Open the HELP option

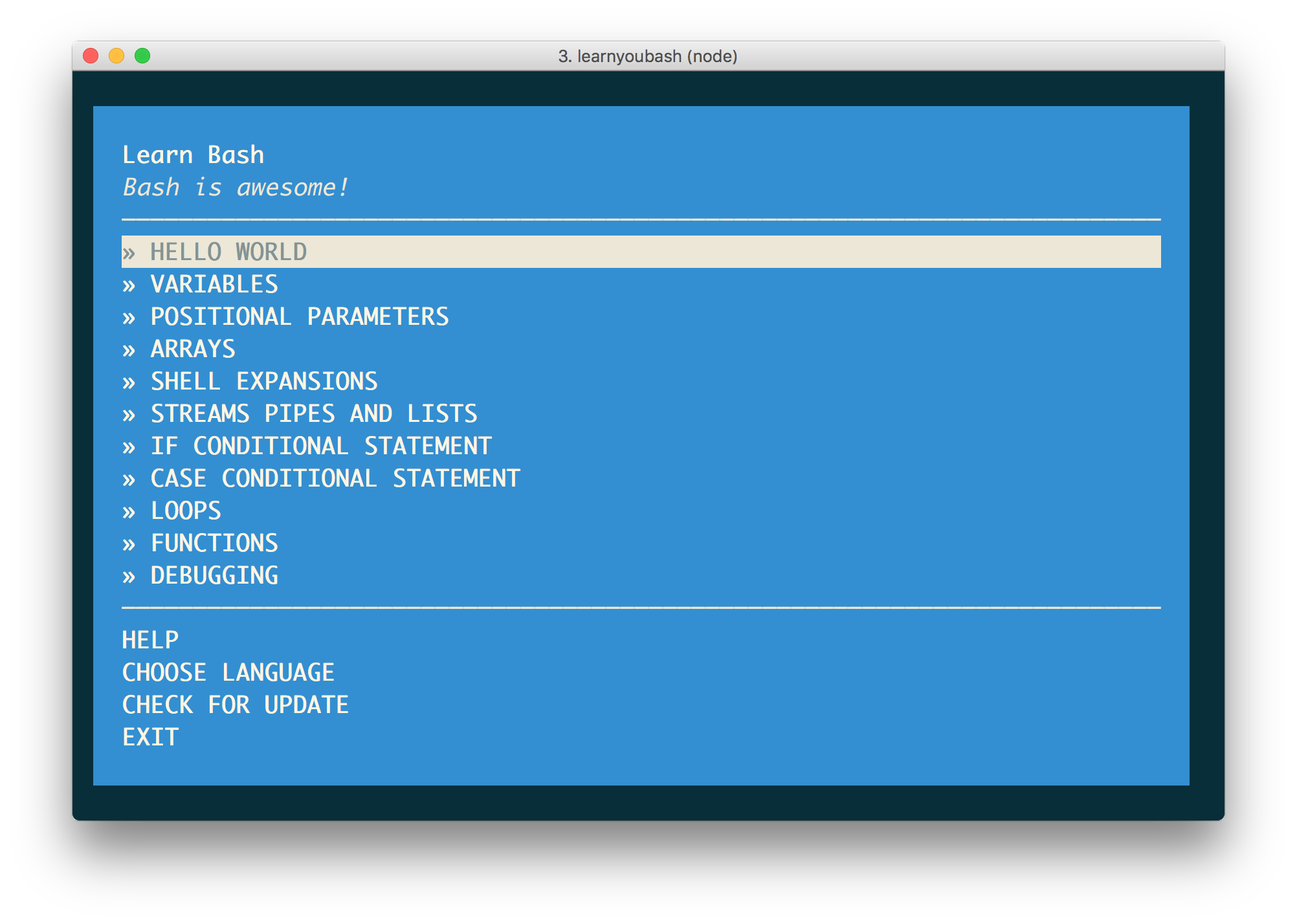tap(150, 640)
